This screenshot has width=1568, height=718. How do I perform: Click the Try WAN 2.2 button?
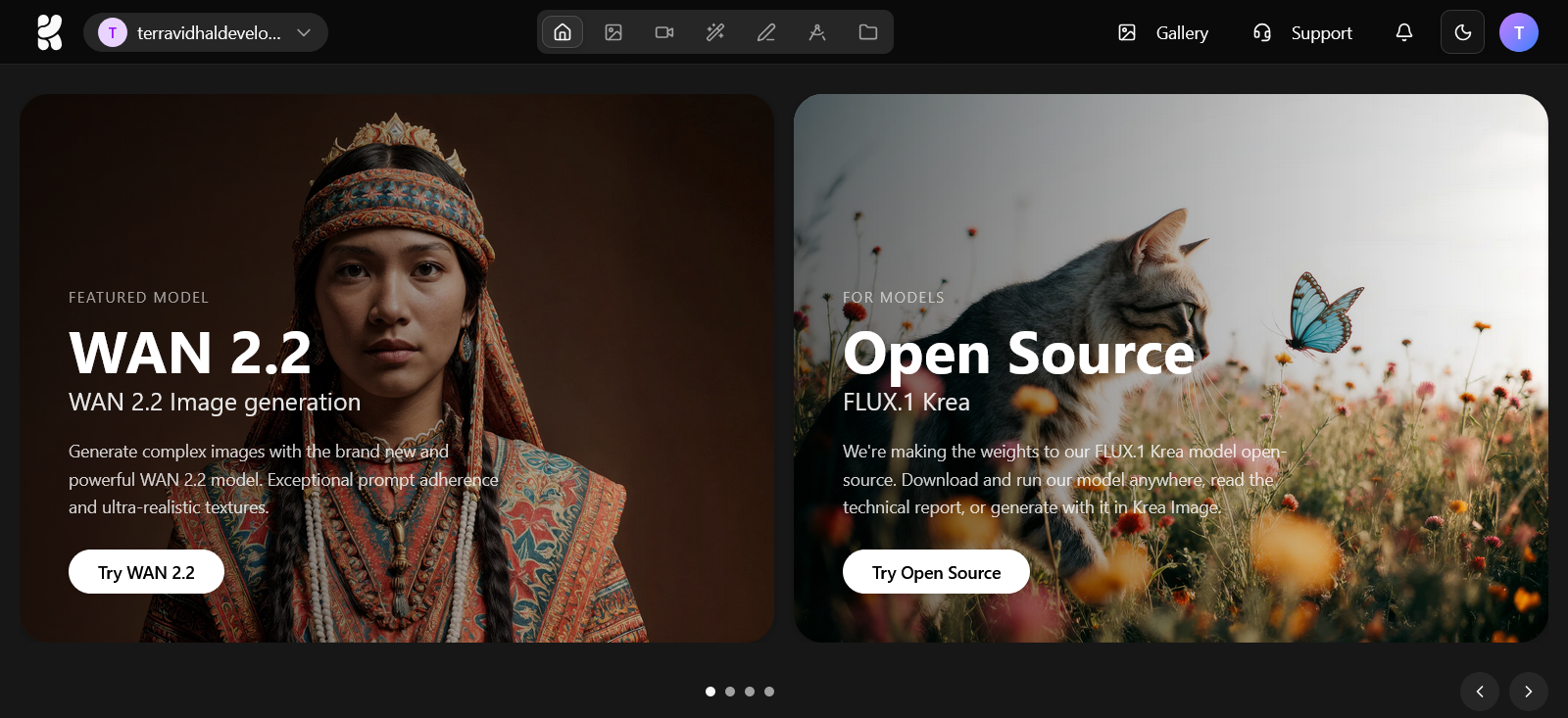click(x=146, y=572)
